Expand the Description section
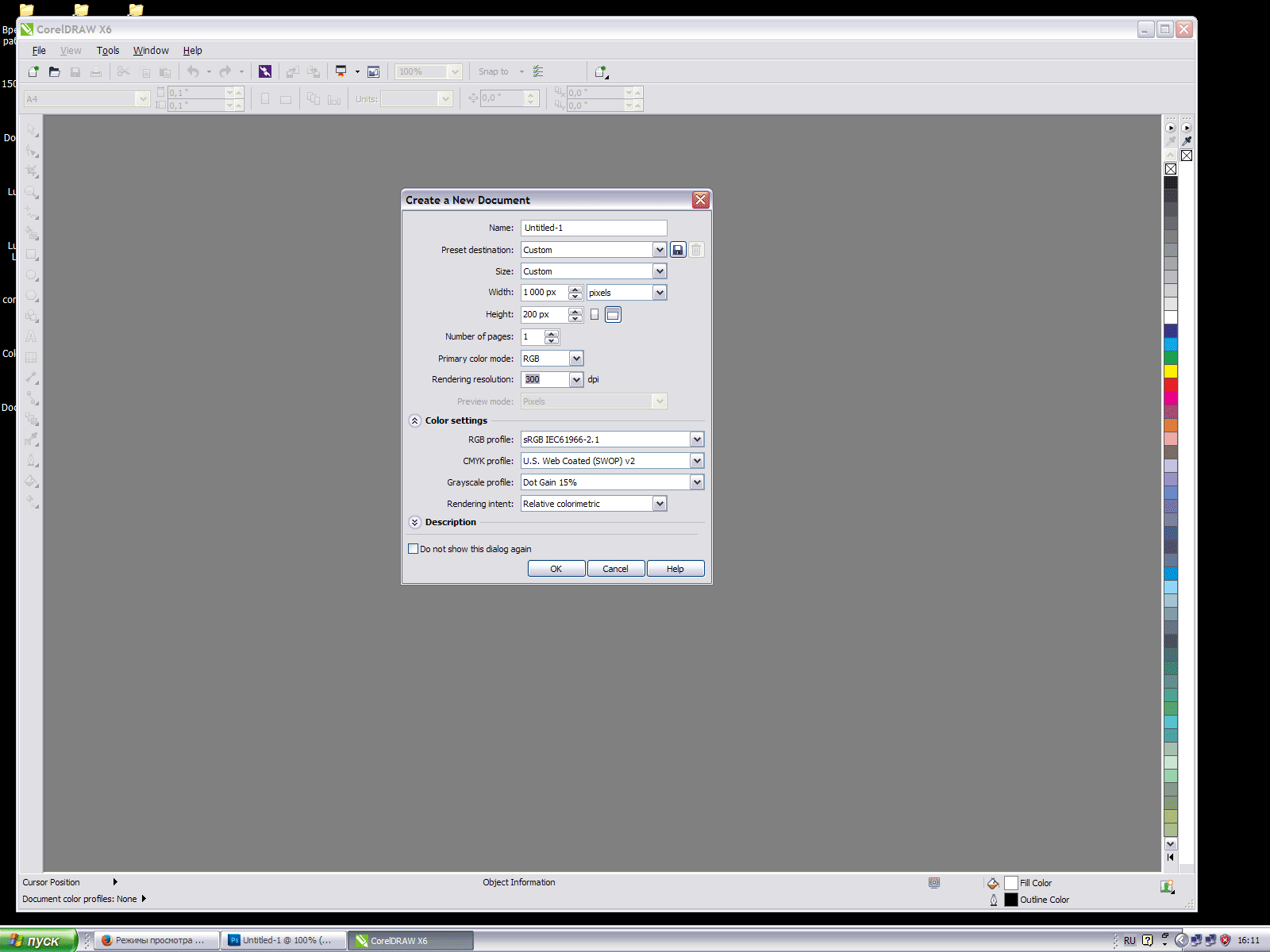 [x=414, y=522]
